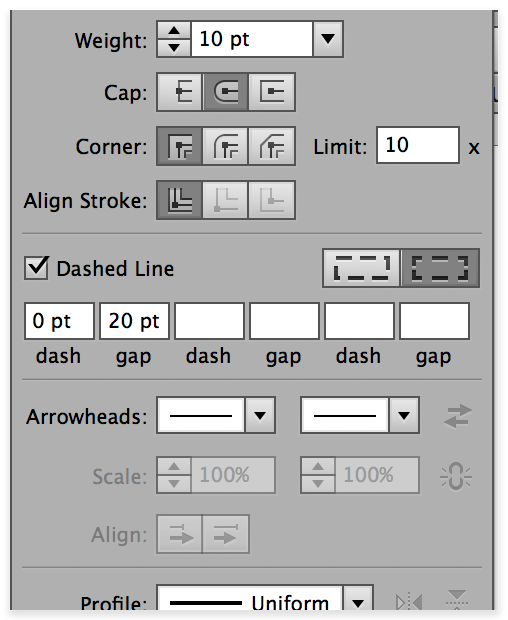Screen dimensions: 508x620
Task: Select dashes aligned to corners option
Action: [x=440, y=268]
